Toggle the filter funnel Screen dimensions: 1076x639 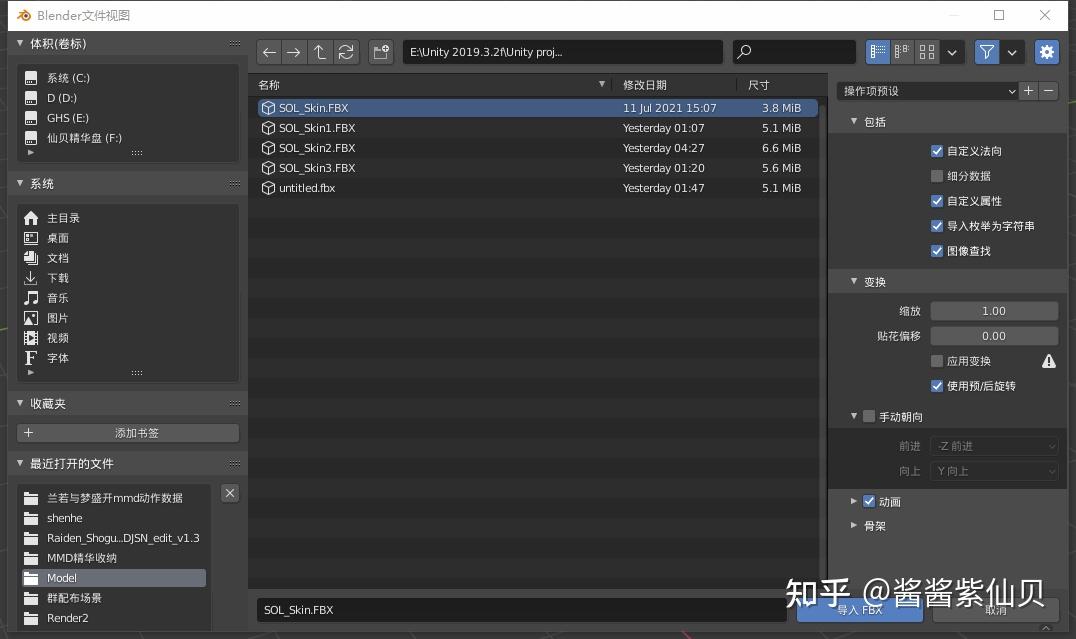986,52
